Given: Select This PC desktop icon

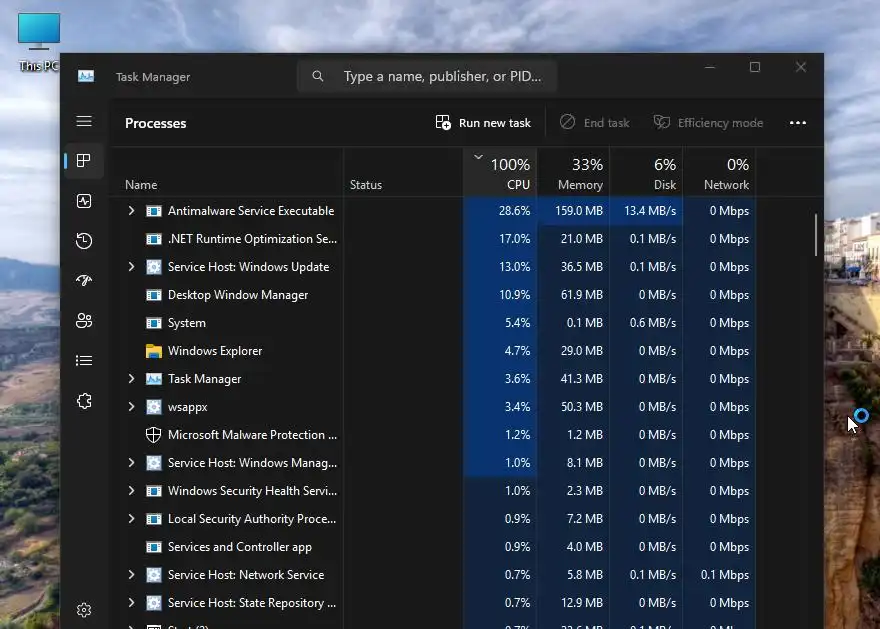Looking at the screenshot, I should pyautogui.click(x=39, y=42).
